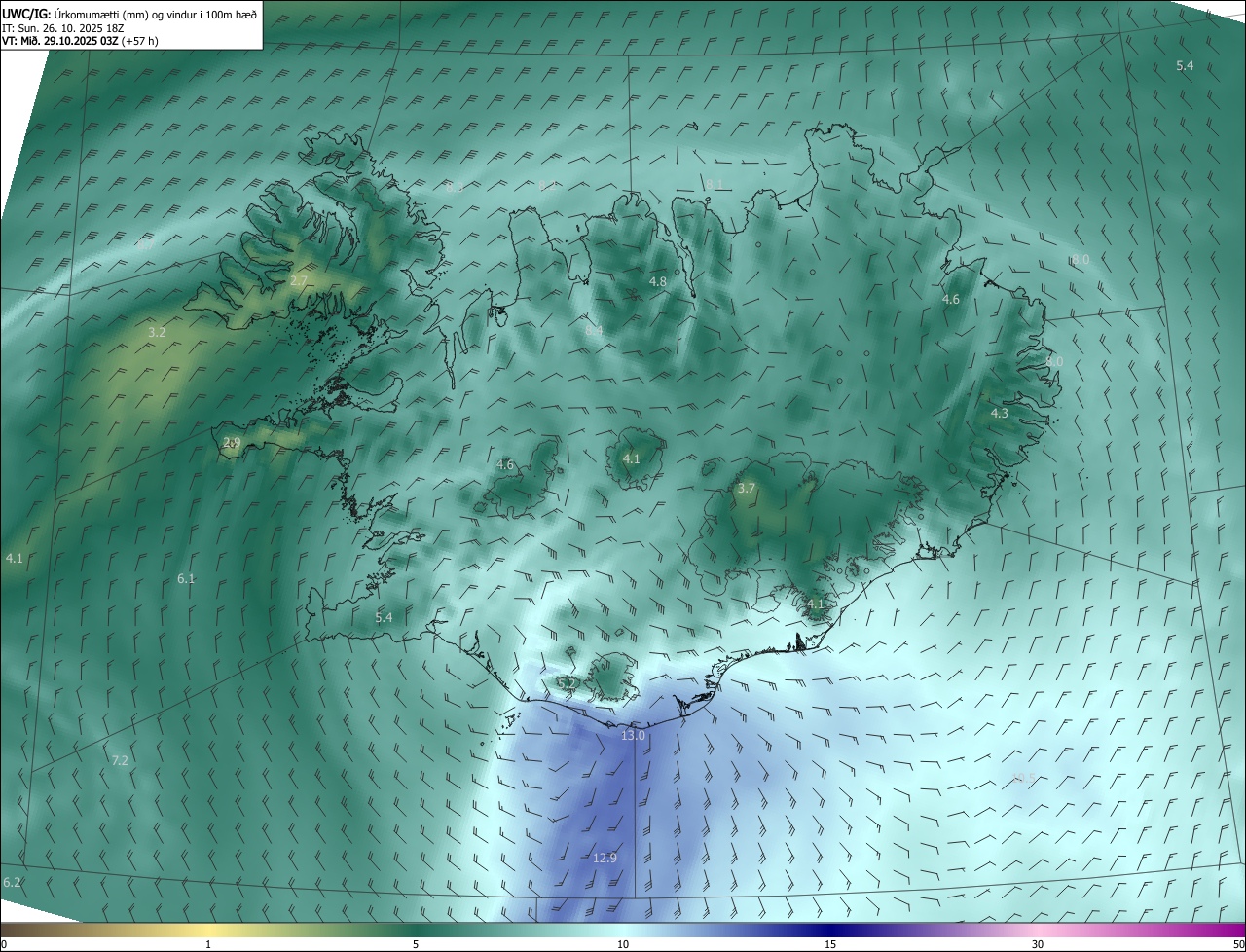Viewport: 1246px width, 952px height.
Task: Click the 4.1 value on the central ice cap
Action: pos(632,458)
